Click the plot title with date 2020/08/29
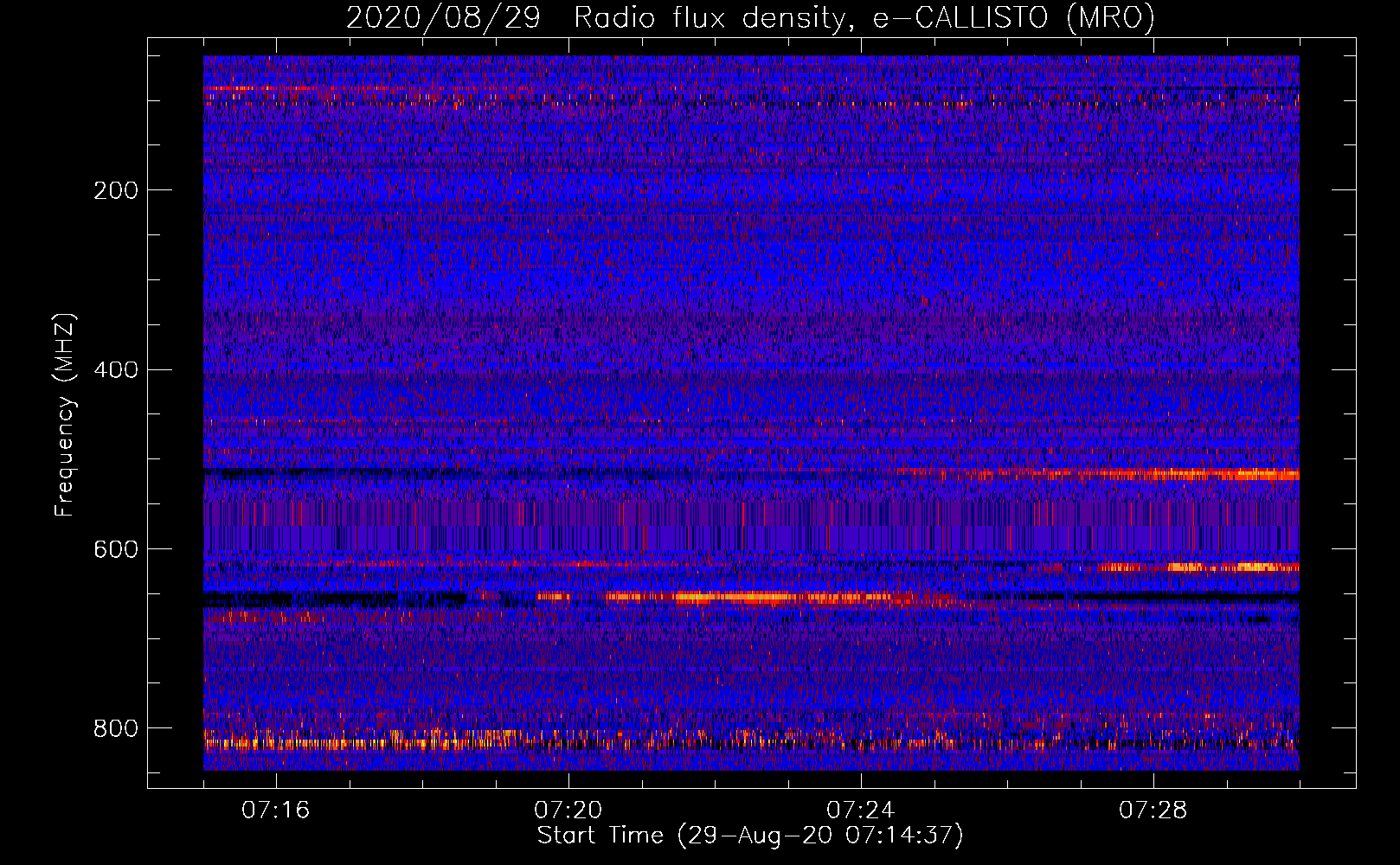This screenshot has height=865, width=1400. 750,17
